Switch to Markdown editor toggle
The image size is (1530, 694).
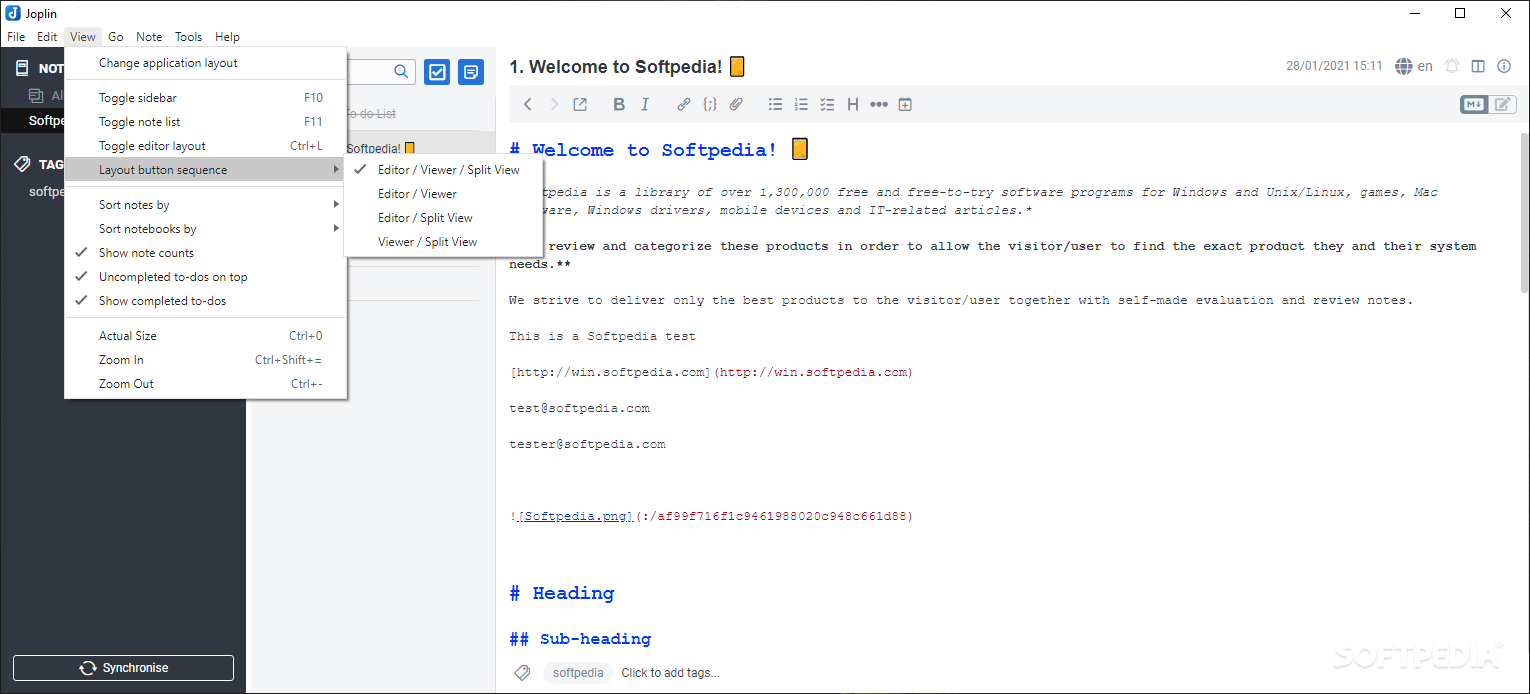pos(1474,104)
